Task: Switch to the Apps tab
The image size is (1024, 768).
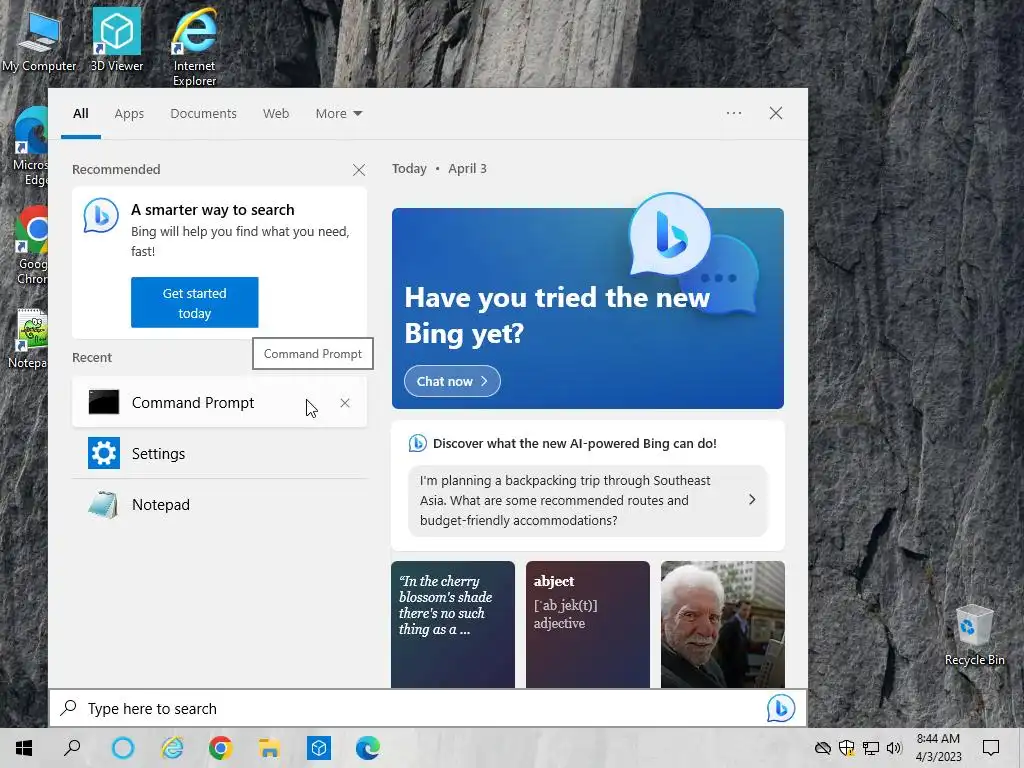Action: point(129,114)
